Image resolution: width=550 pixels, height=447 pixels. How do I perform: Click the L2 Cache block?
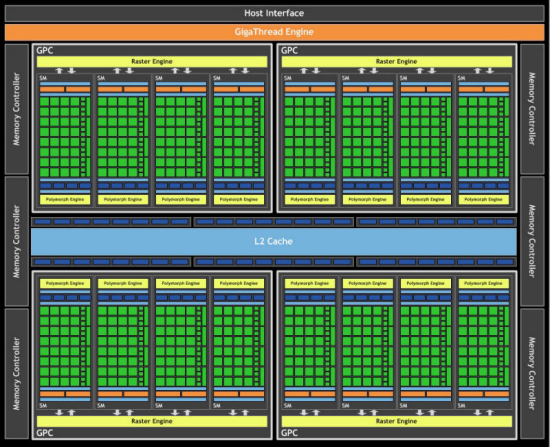(x=274, y=241)
